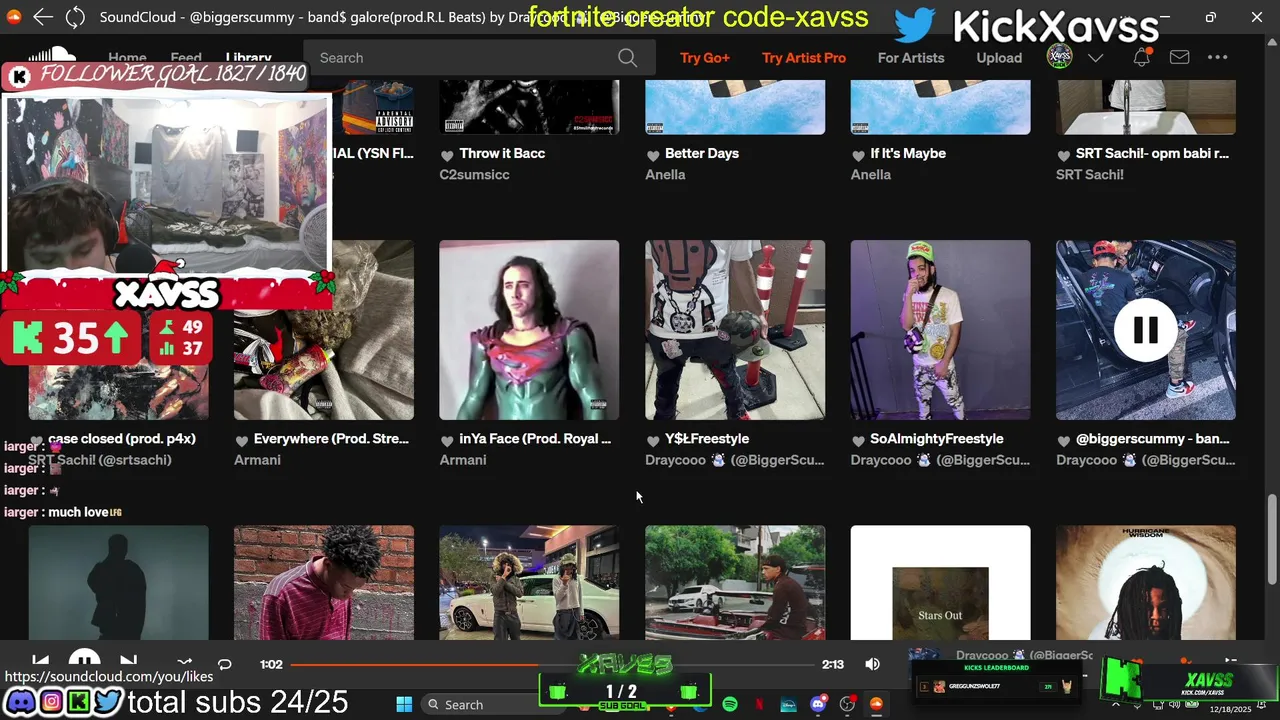
Task: Open the Windows Start menu
Action: coord(404,705)
